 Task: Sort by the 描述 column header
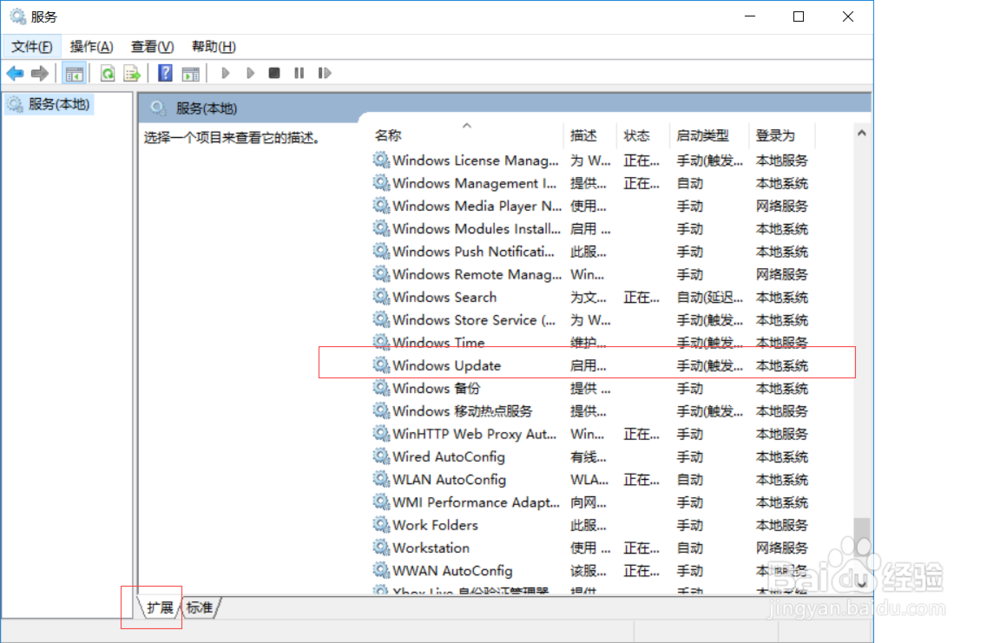click(592, 135)
